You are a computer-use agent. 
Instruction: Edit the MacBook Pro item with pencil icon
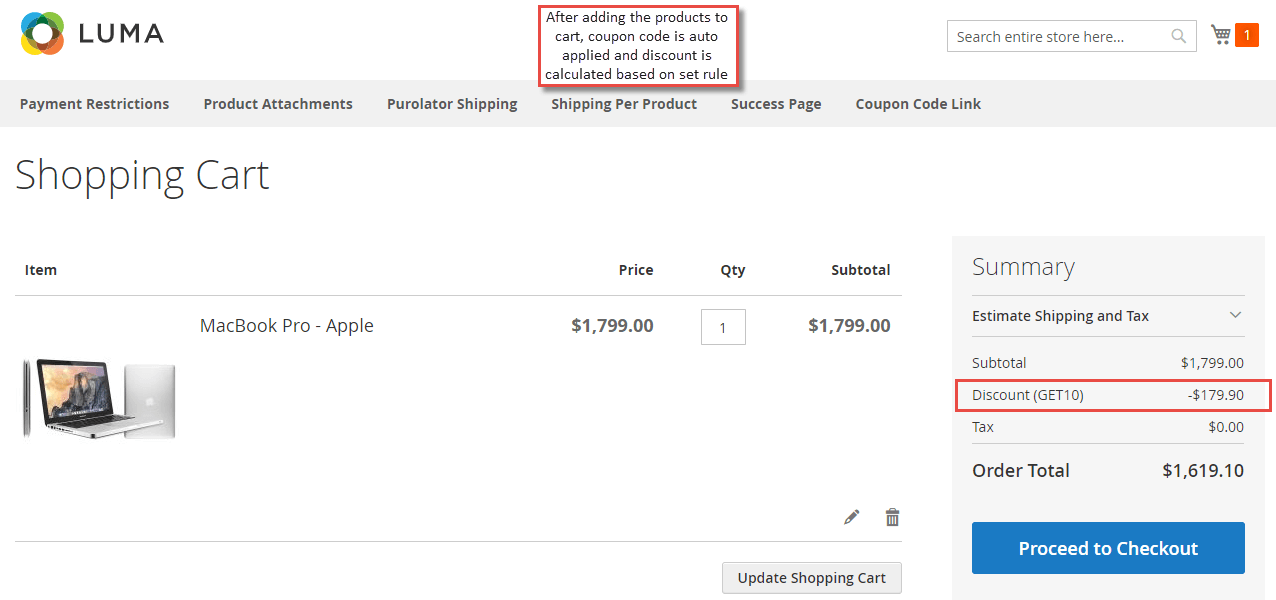[x=851, y=517]
